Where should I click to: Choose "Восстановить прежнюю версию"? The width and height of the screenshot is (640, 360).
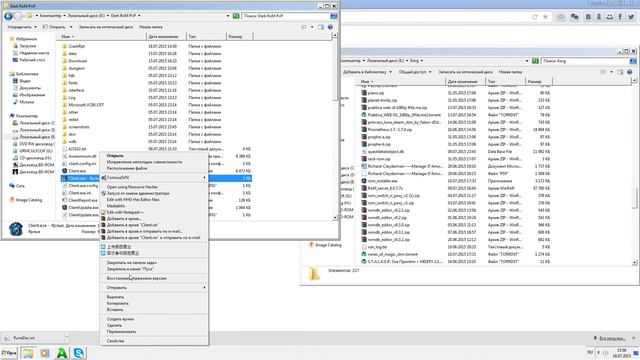pos(137,278)
